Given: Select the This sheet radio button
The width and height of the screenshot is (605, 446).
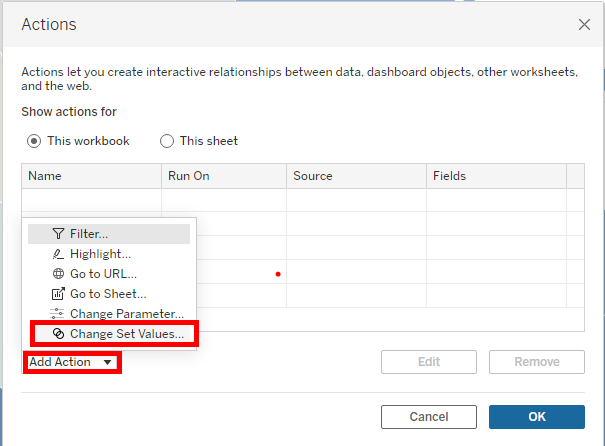Looking at the screenshot, I should coord(167,141).
